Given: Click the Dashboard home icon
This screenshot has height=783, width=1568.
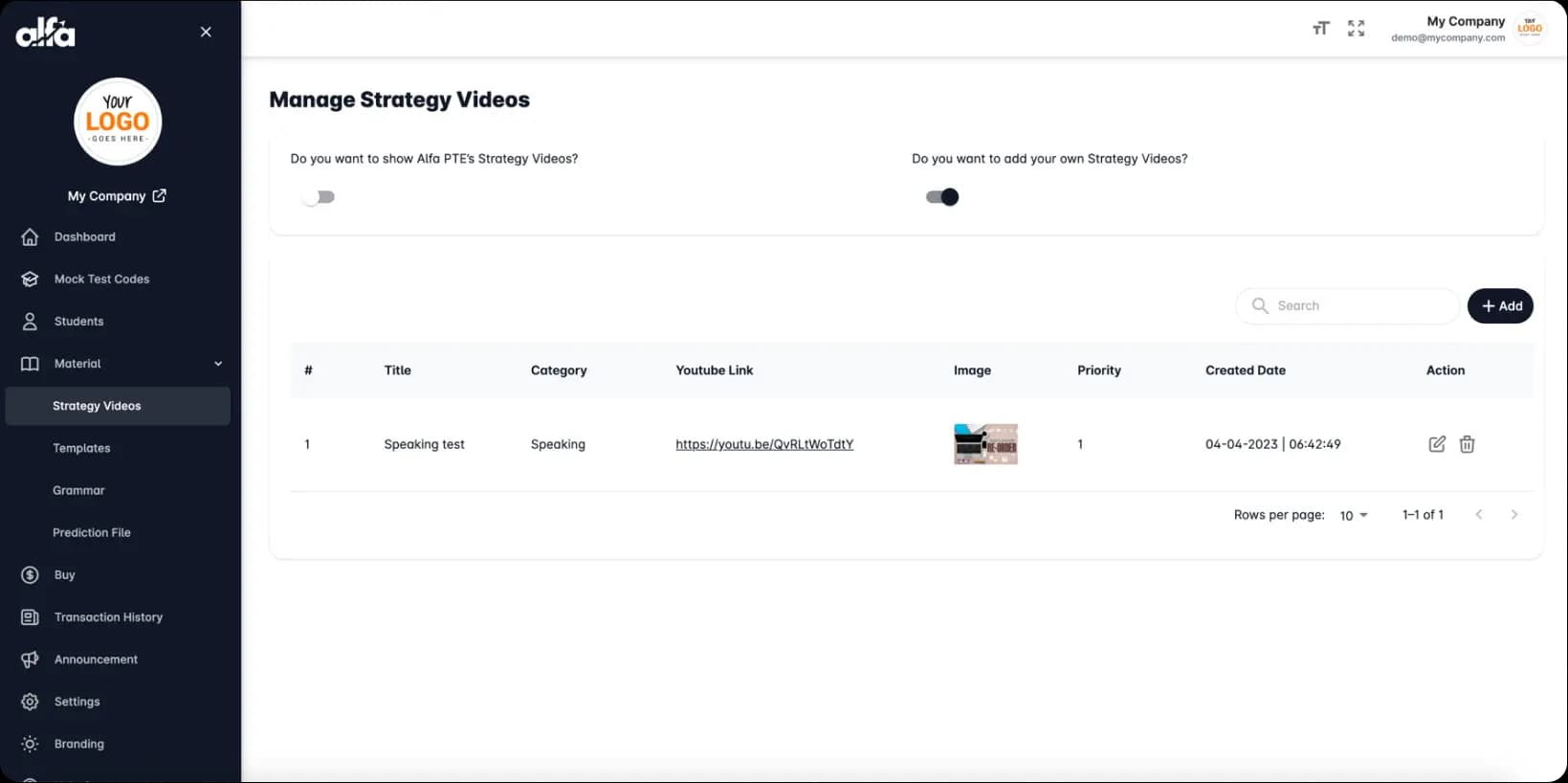Looking at the screenshot, I should point(30,236).
